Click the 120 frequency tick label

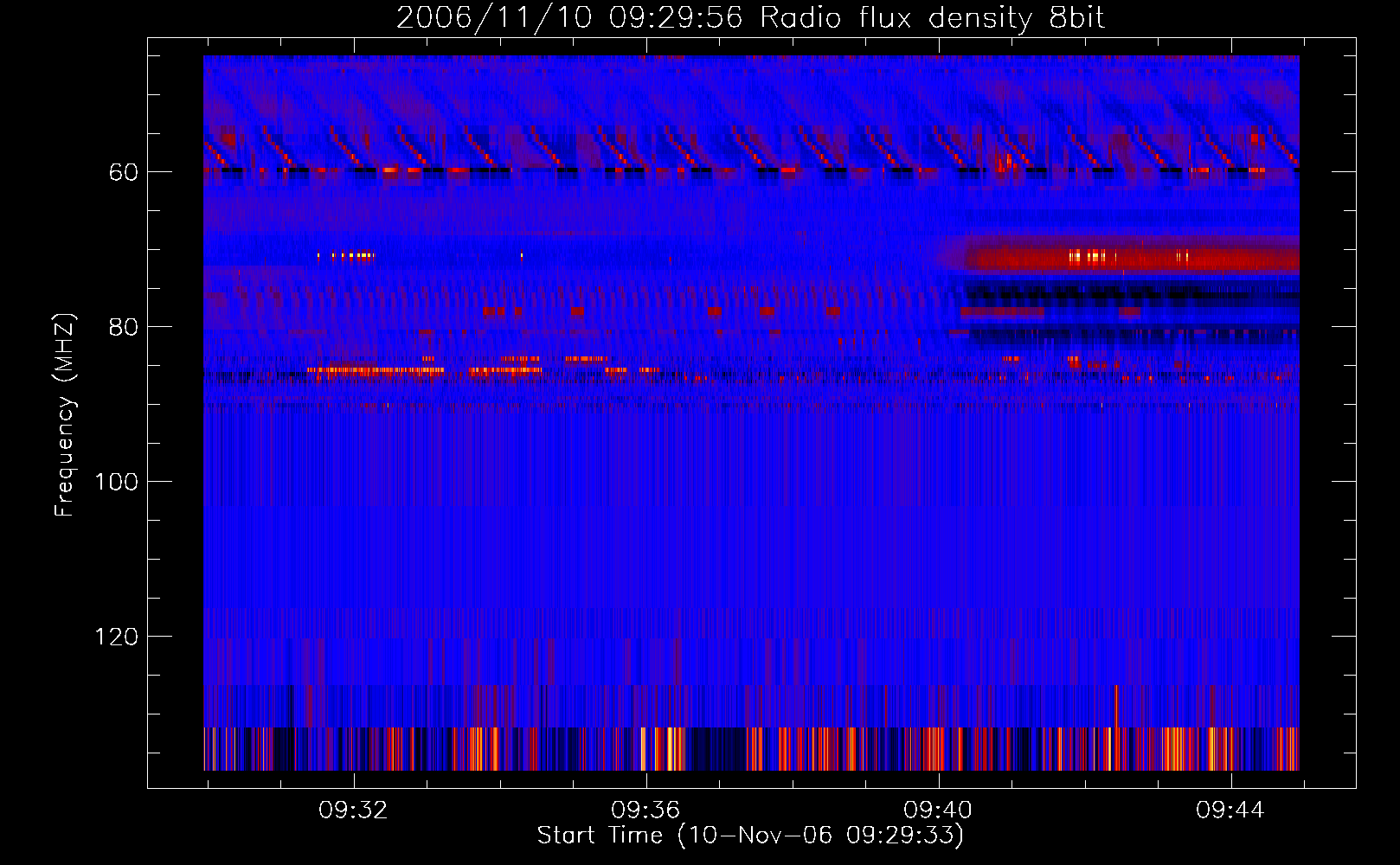pyautogui.click(x=116, y=637)
